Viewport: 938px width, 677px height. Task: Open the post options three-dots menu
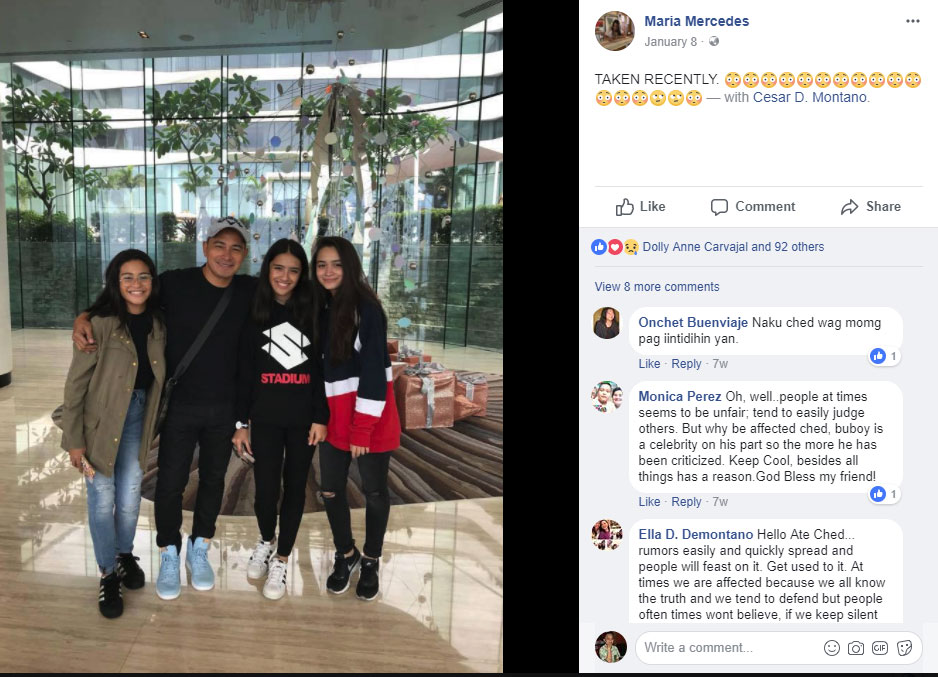[912, 22]
